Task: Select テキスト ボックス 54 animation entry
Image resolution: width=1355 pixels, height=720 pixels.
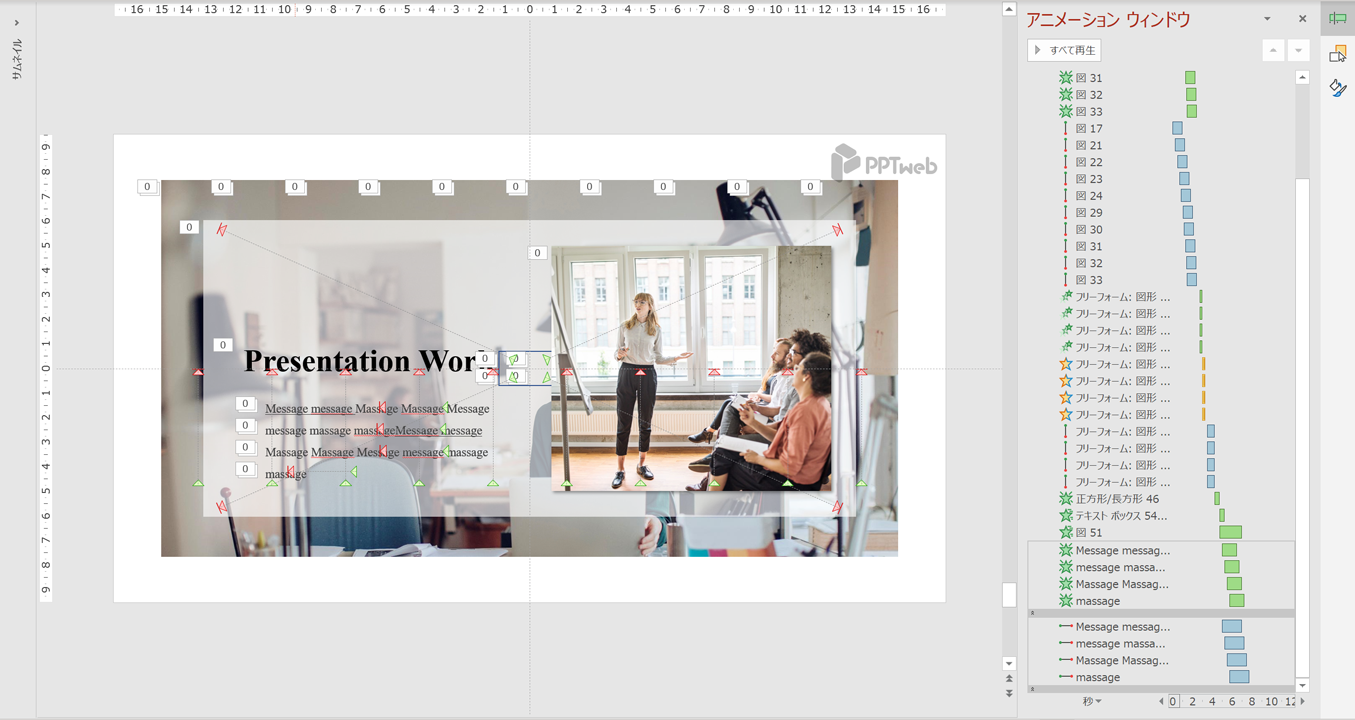Action: coord(1120,516)
